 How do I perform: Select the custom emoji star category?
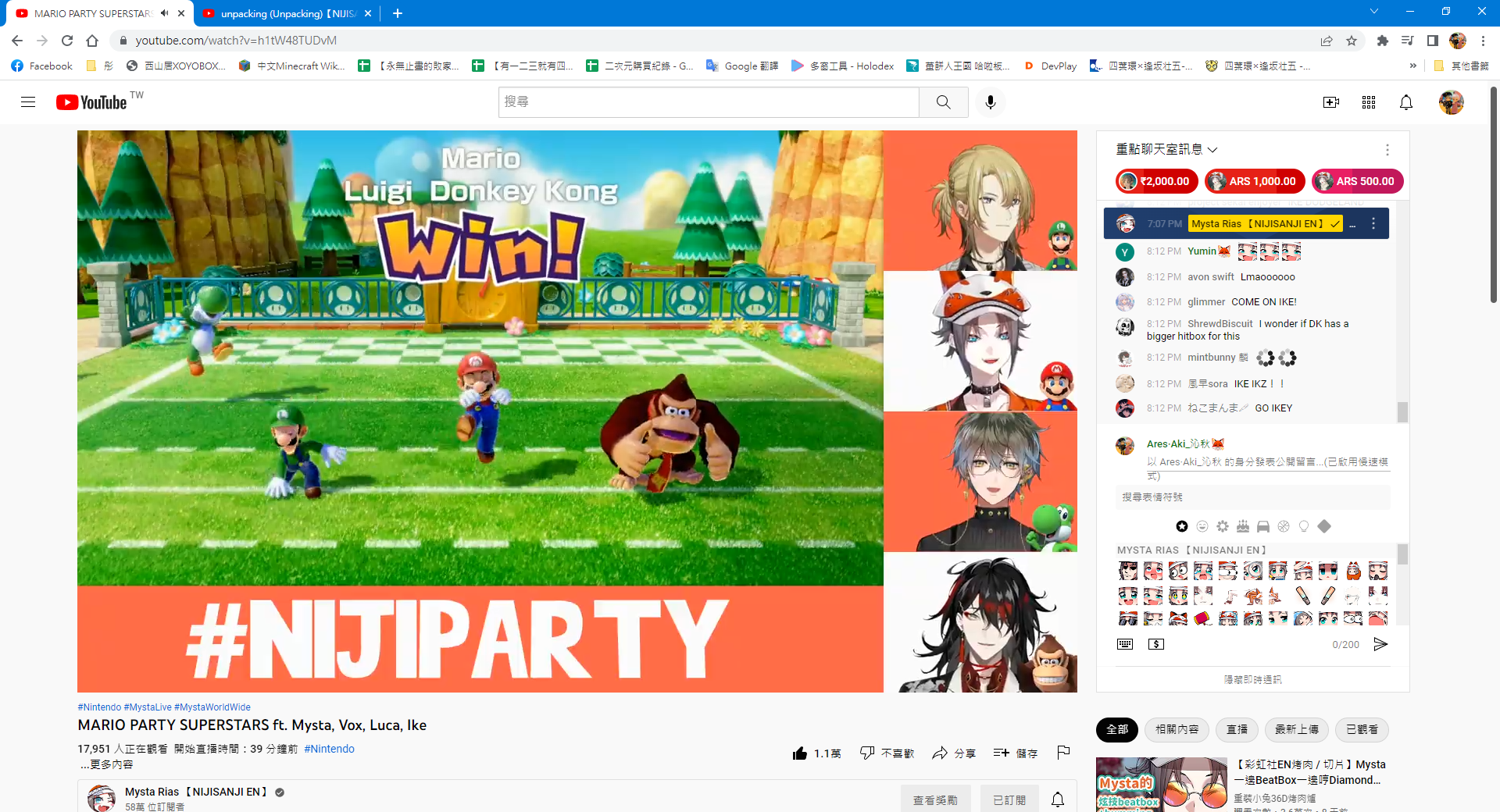pos(1182,526)
